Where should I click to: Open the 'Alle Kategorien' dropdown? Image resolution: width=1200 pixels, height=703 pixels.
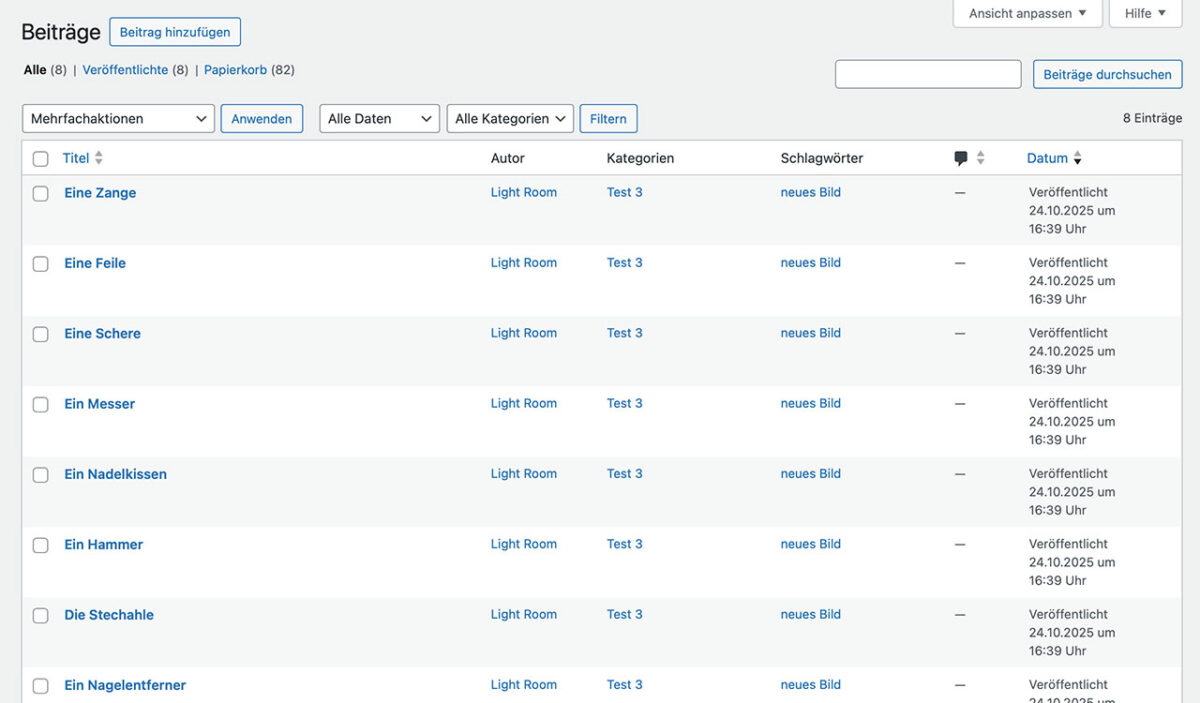[x=509, y=118]
